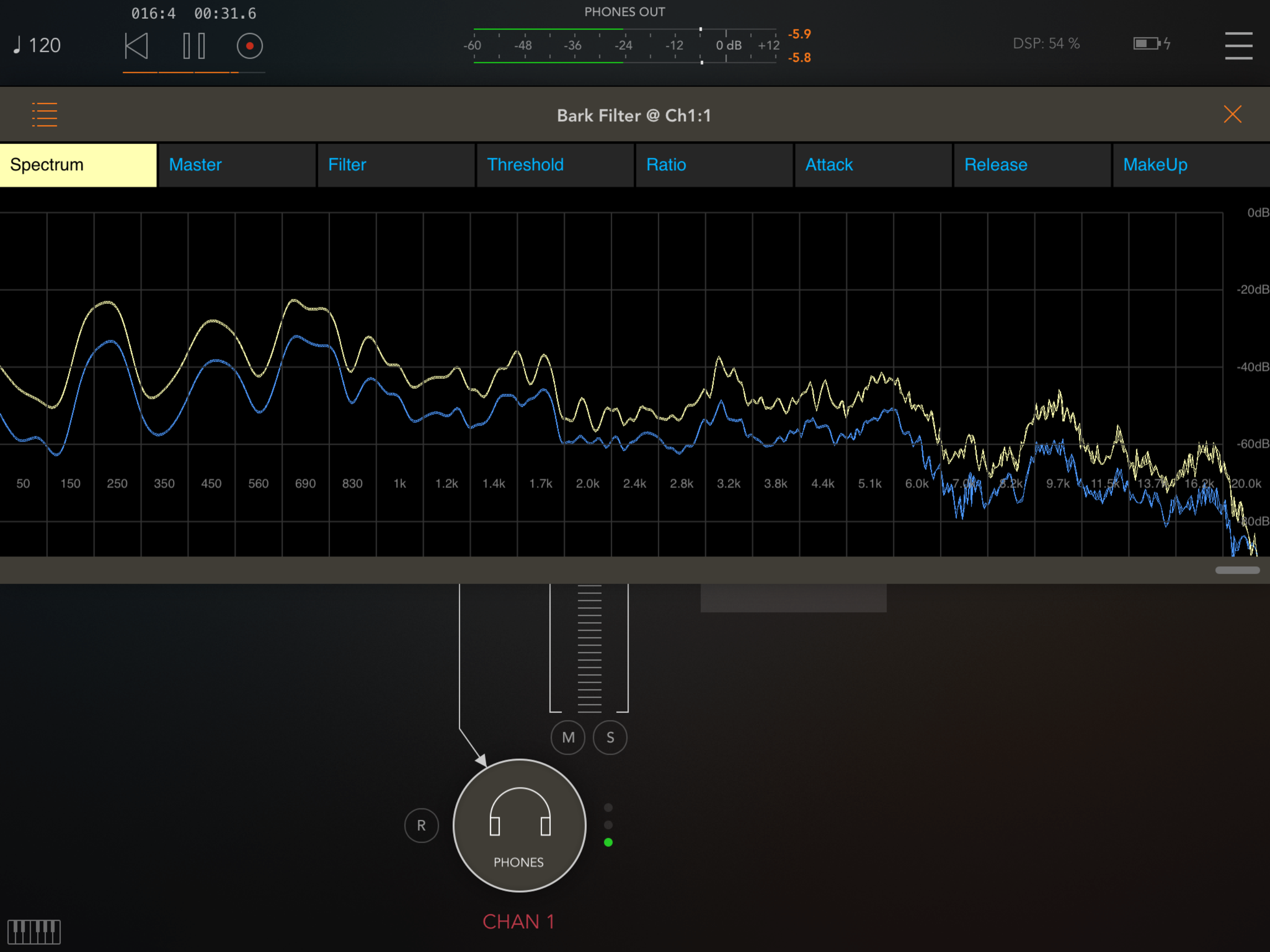This screenshot has height=952, width=1270.
Task: Select the Spectrum tab
Action: tap(78, 165)
